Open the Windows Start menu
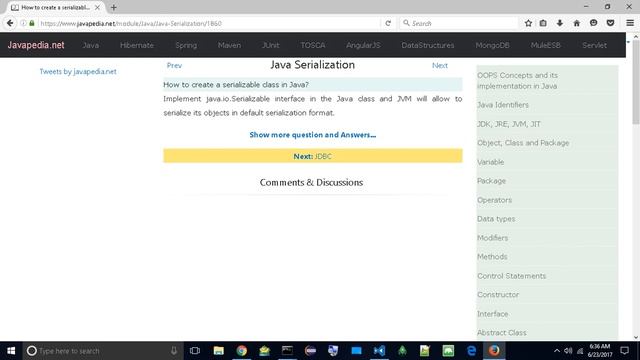The width and height of the screenshot is (640, 360). pyautogui.click(x=11, y=351)
